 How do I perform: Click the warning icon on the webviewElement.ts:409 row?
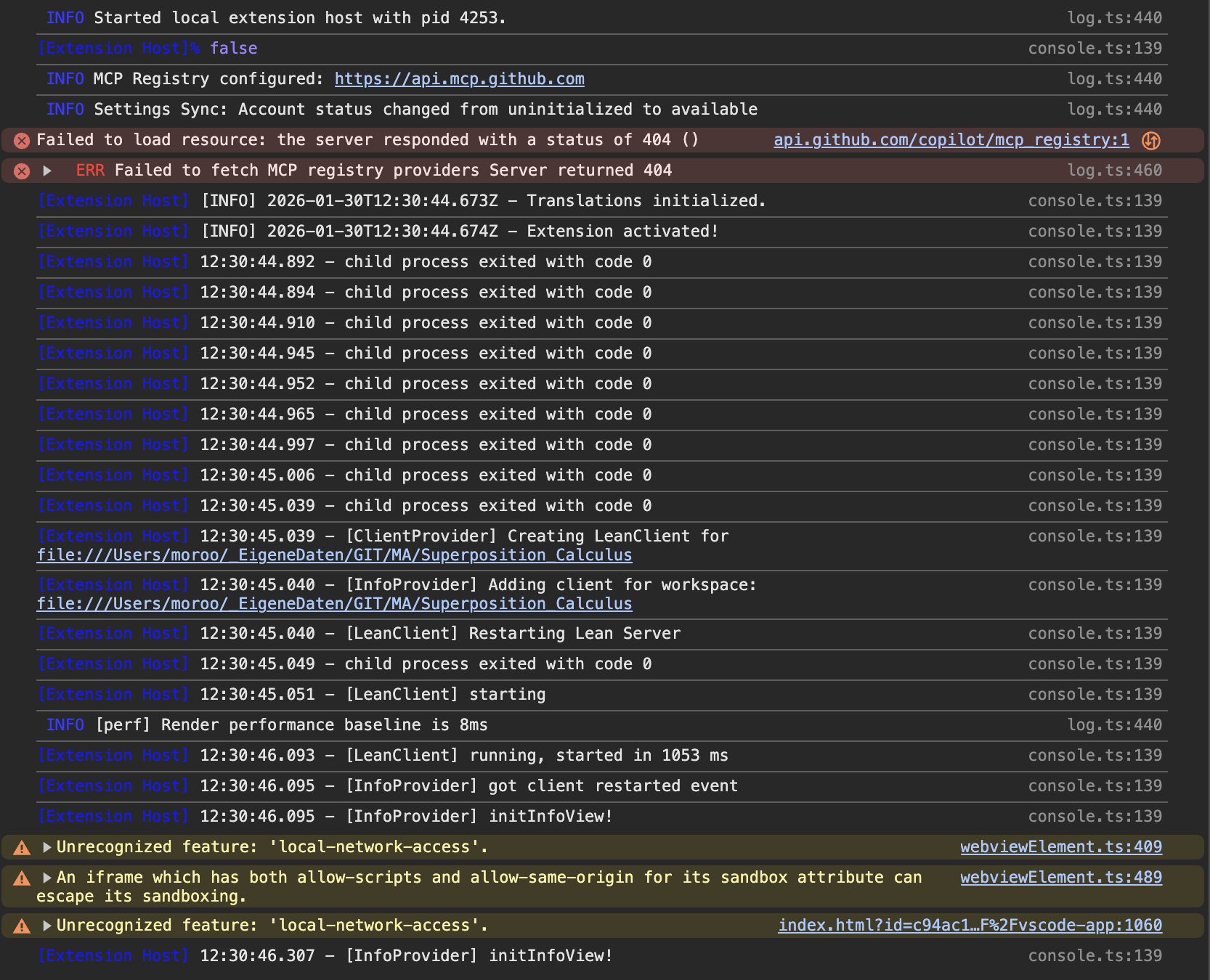tap(22, 848)
